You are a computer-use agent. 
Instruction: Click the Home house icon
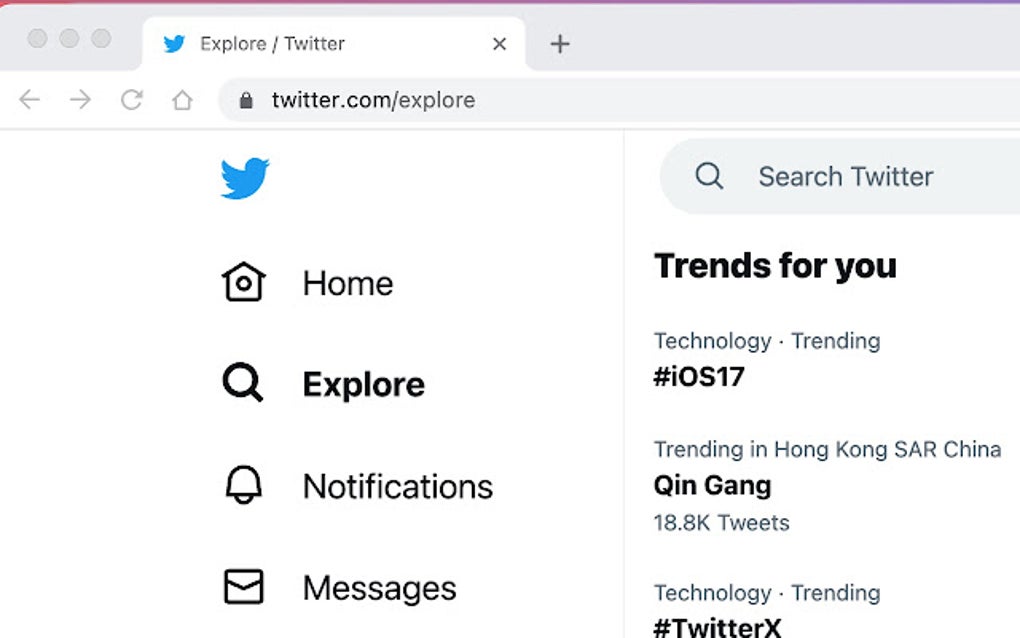pyautogui.click(x=243, y=283)
